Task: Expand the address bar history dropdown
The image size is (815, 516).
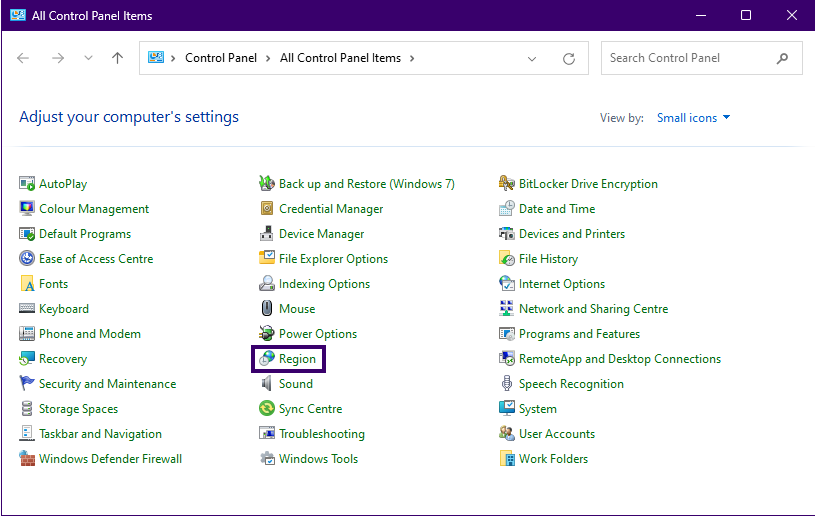Action: coord(532,58)
